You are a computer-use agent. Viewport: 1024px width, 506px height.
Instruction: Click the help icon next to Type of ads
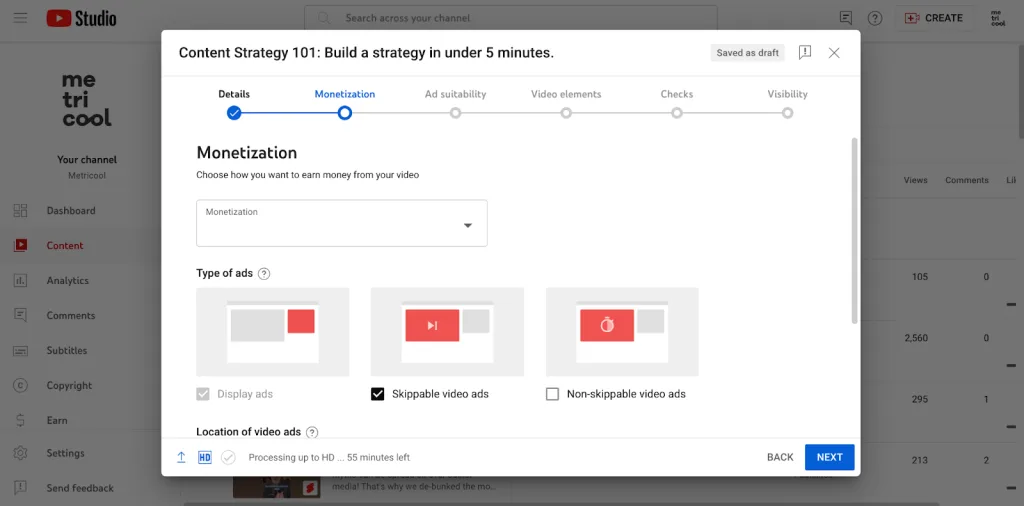(264, 274)
